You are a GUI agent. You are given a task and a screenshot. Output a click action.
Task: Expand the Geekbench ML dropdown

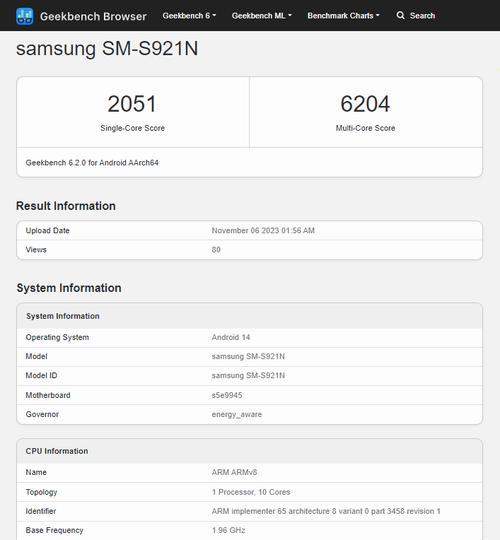point(262,16)
